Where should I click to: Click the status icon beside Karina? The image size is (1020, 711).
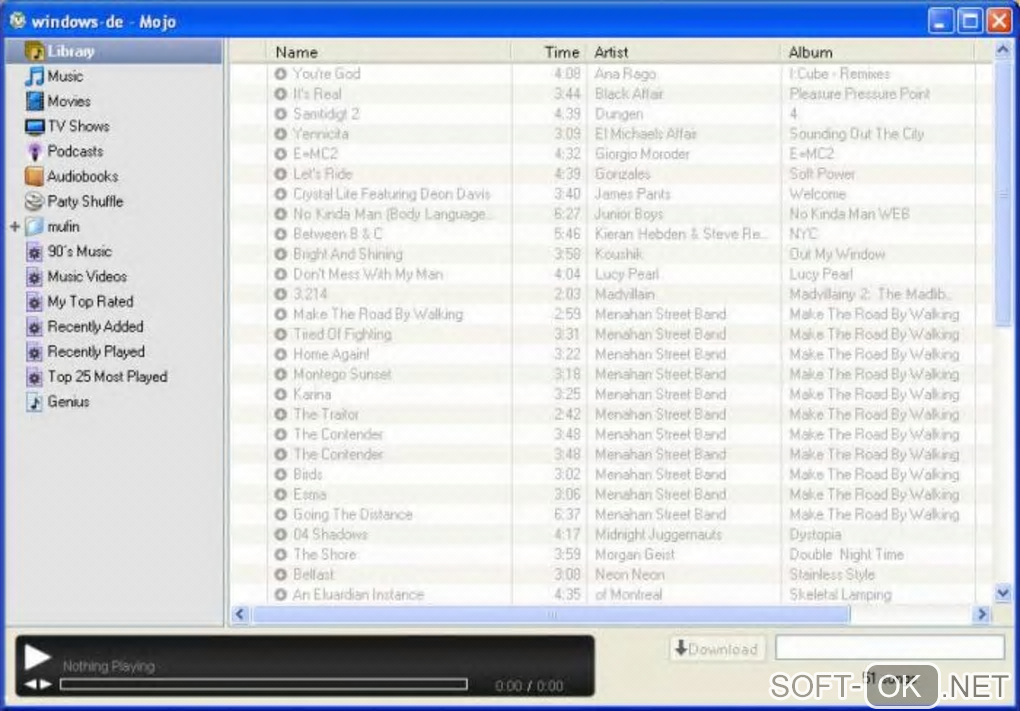point(280,394)
